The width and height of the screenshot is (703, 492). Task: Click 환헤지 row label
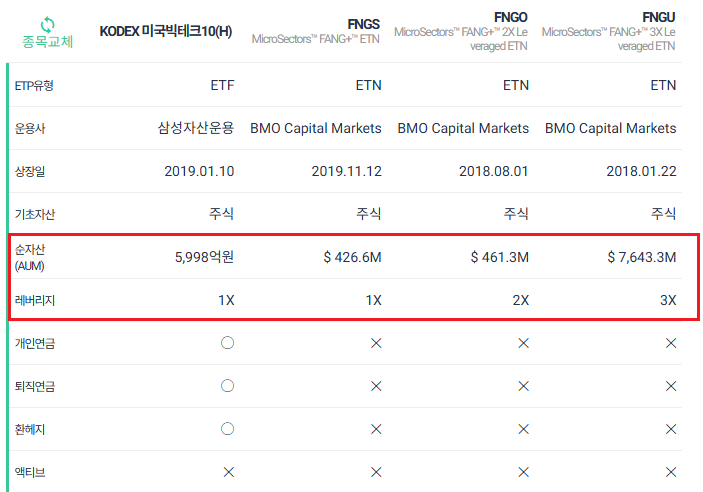[30, 430]
